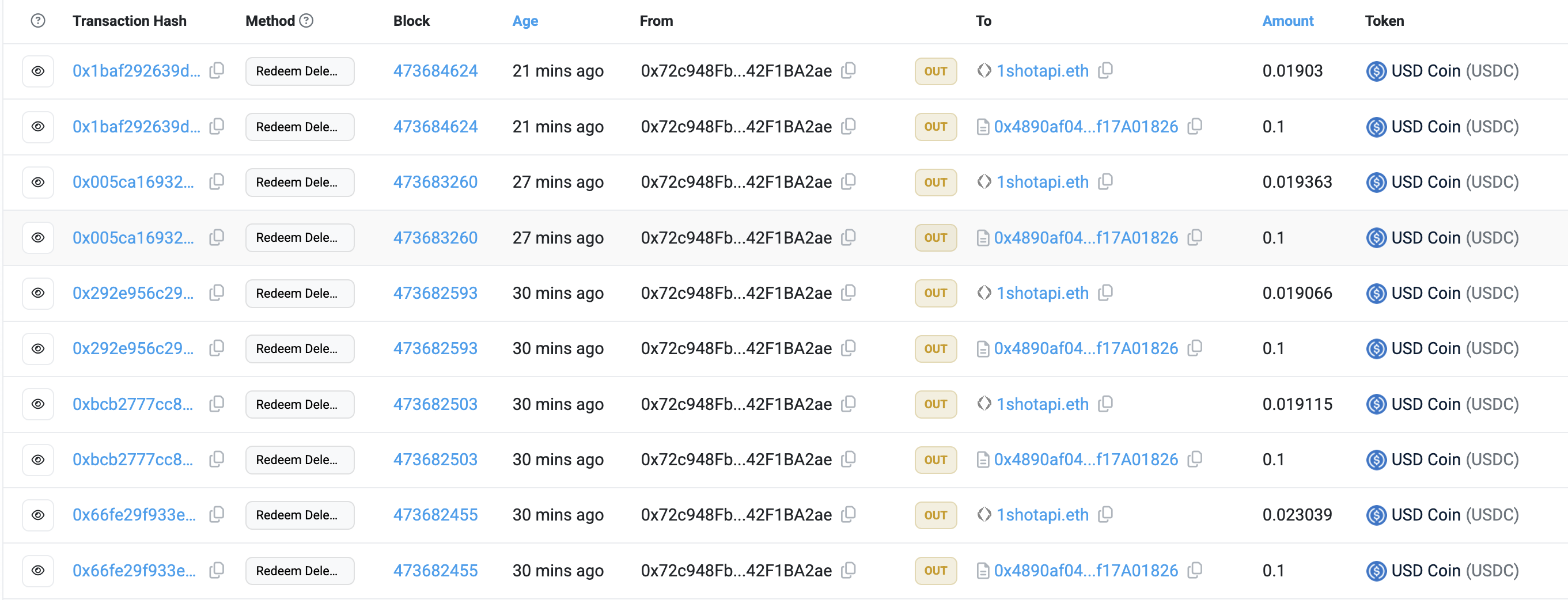Copy the From address in the 0.023039 row
Viewport: 1568px width, 600px height.
click(x=849, y=515)
